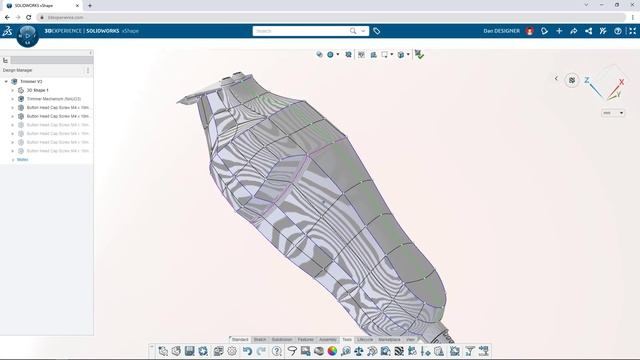Activate the zebra stripes analysis tool
Screen dimensions: 640x360
pyautogui.click(x=399, y=351)
